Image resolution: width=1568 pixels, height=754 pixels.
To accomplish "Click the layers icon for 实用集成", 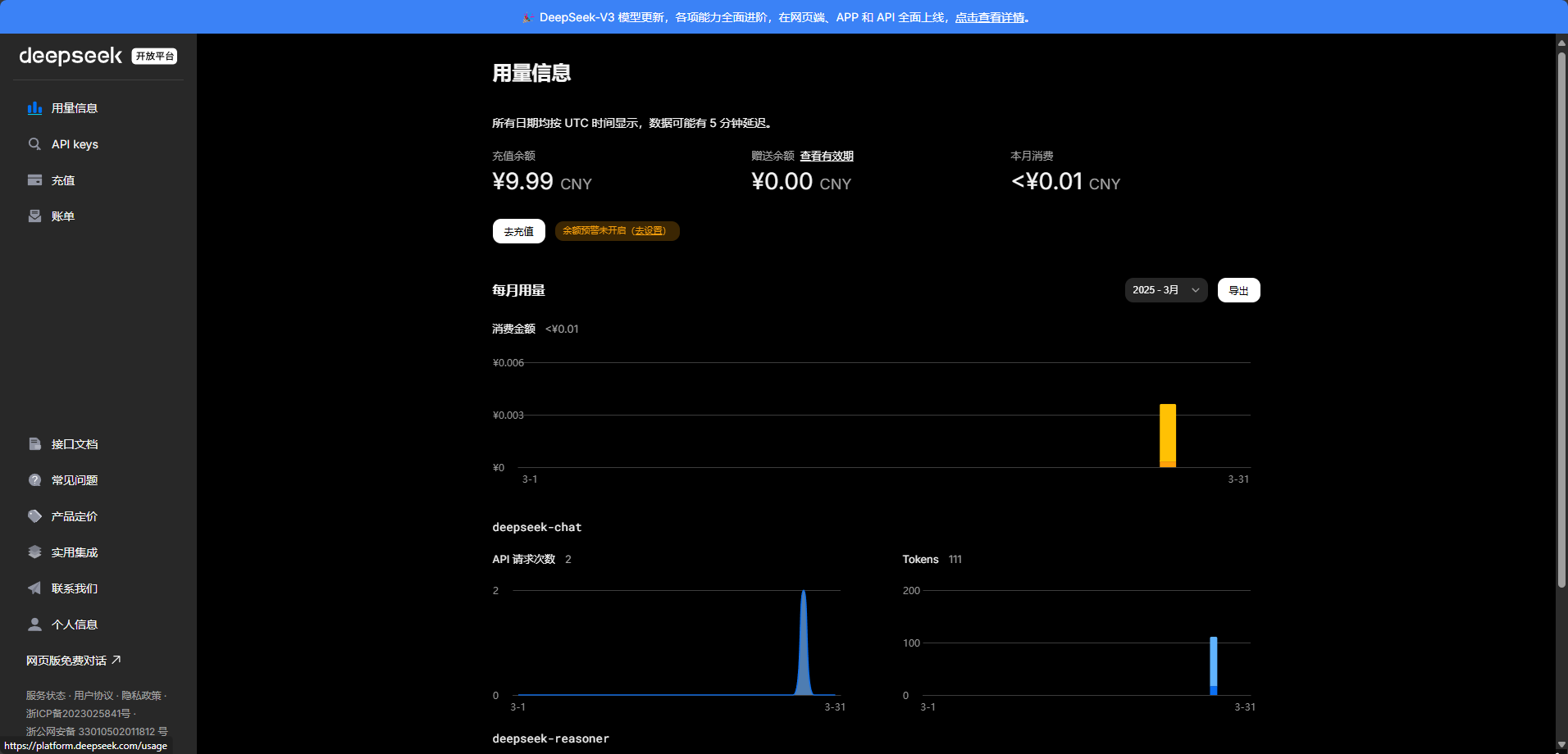I will point(34,552).
